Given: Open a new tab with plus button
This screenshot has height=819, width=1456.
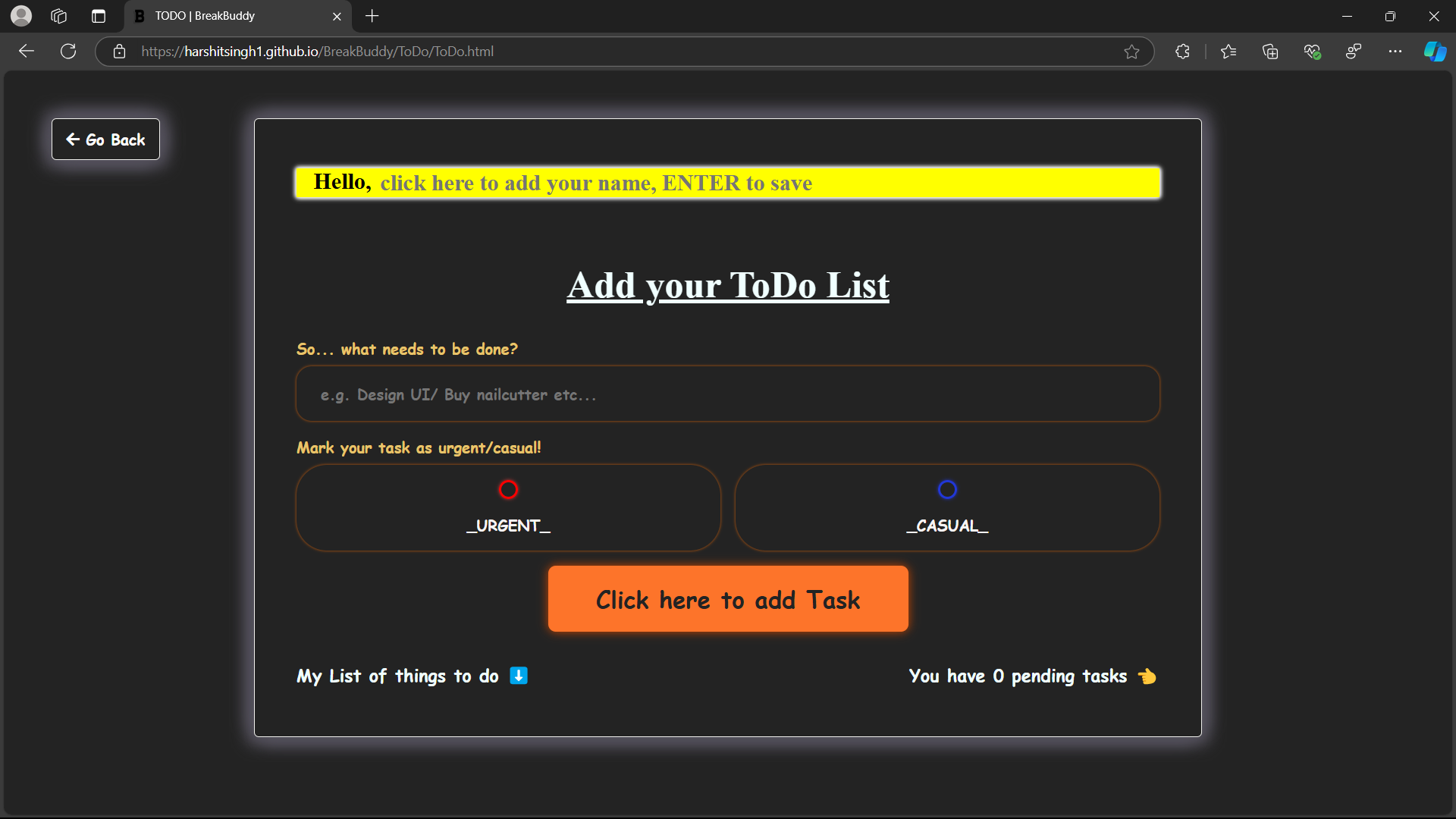Looking at the screenshot, I should click(372, 16).
